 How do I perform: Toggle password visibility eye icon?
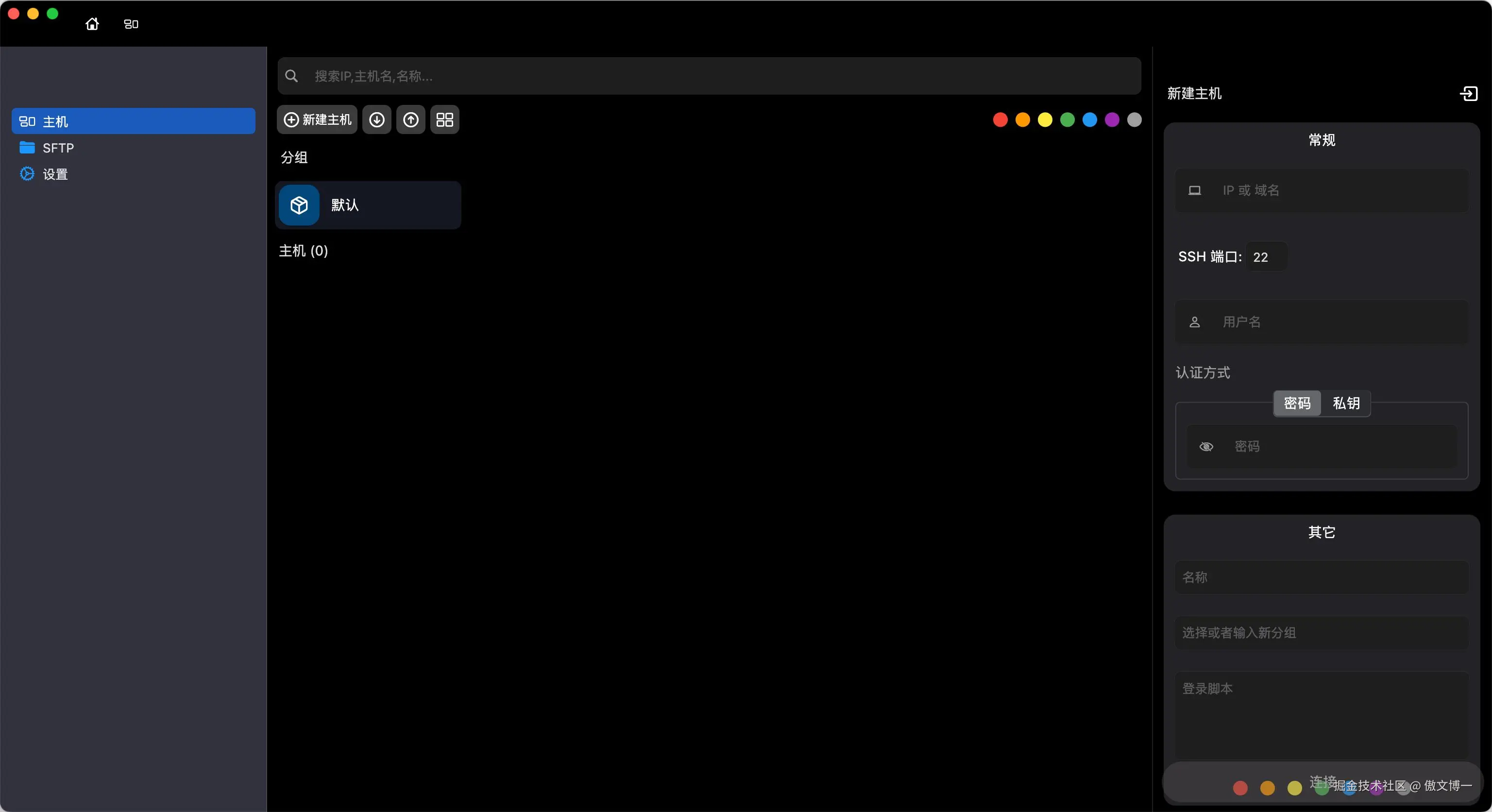point(1206,446)
